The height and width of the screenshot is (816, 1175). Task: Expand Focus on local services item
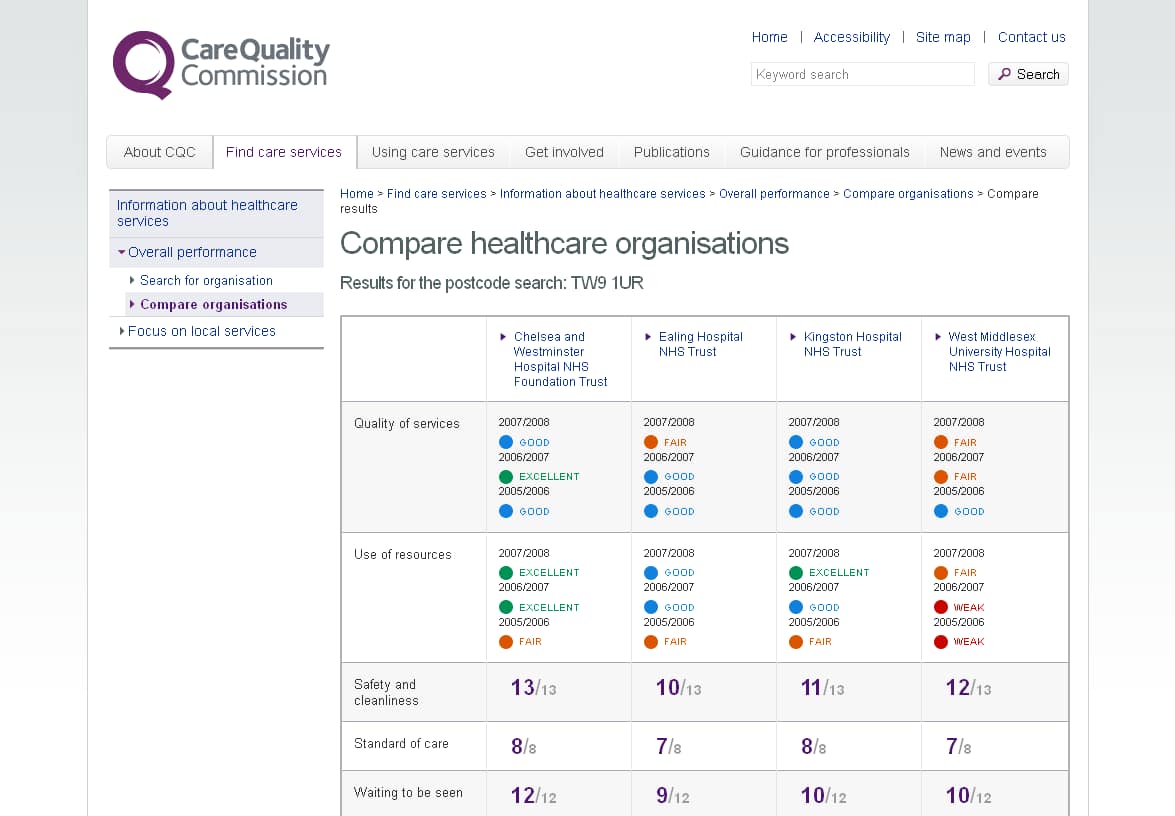coord(201,331)
